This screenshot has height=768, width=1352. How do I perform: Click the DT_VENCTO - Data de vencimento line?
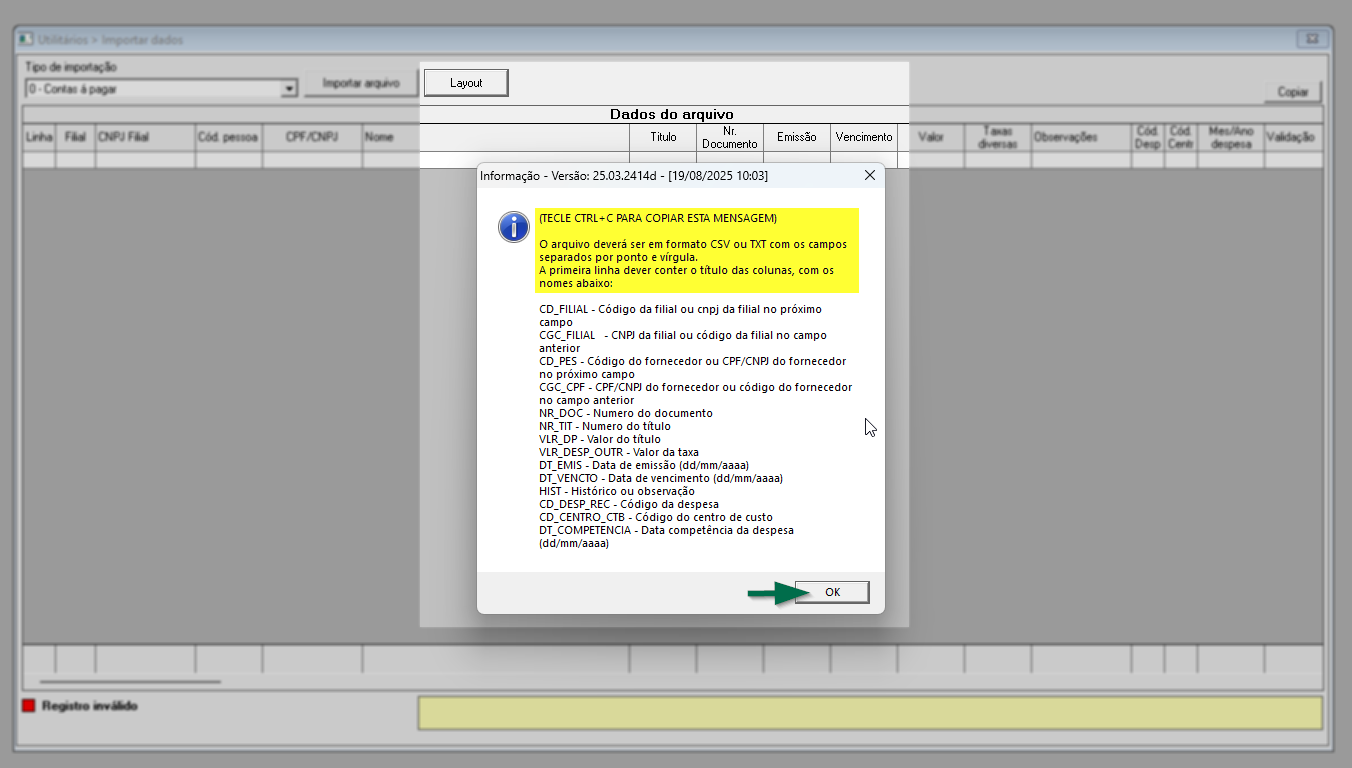661,478
